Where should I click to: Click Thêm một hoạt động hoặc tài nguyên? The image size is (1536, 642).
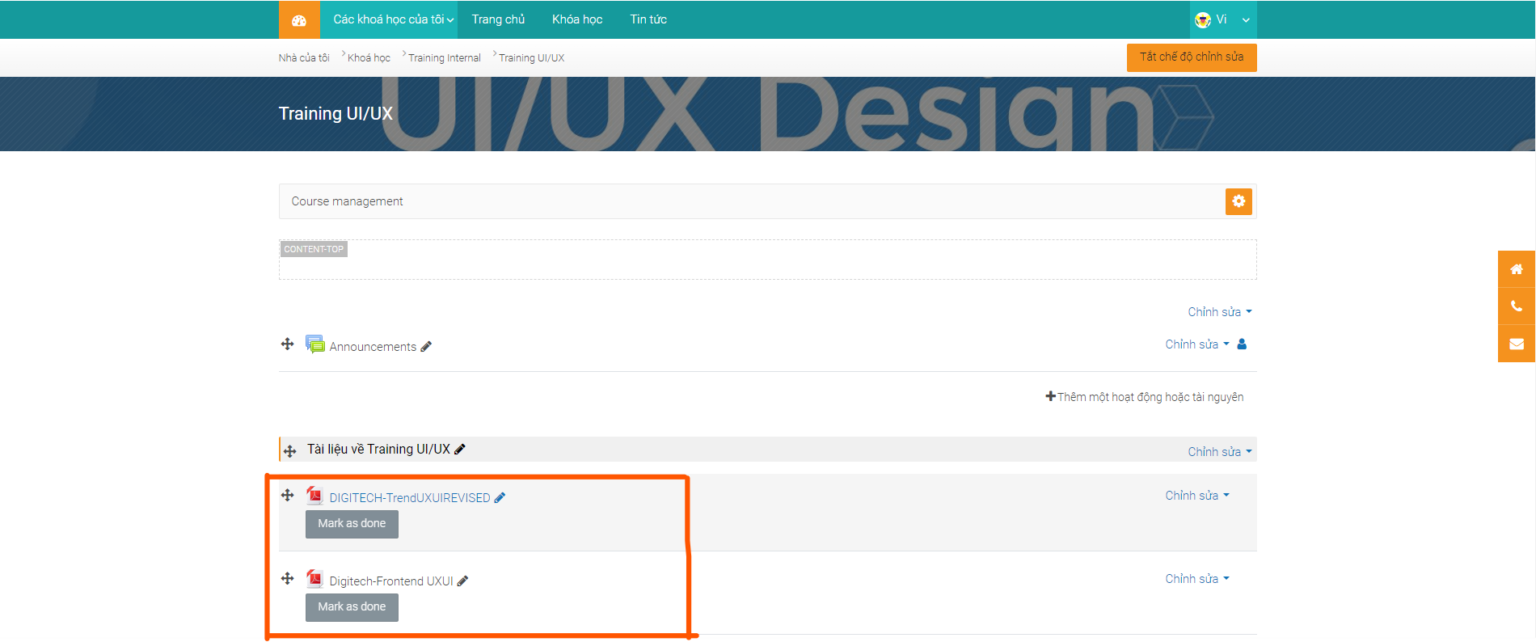click(x=1144, y=397)
